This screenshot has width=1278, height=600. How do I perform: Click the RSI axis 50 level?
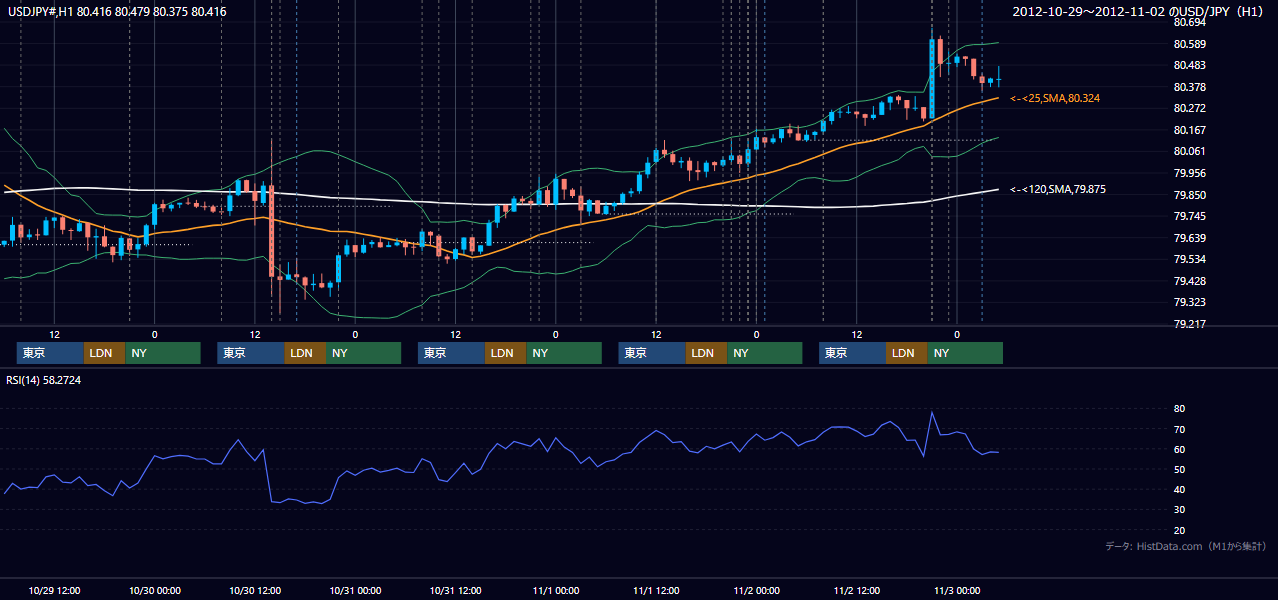coord(1179,469)
